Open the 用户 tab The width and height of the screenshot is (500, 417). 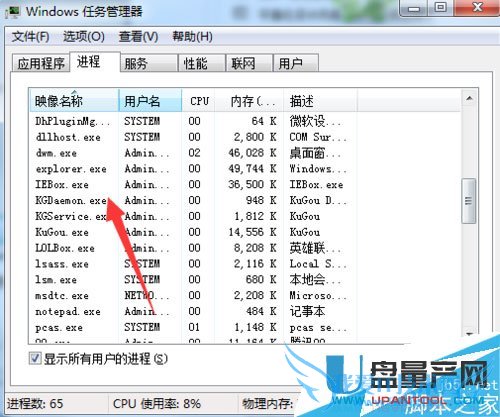(295, 63)
